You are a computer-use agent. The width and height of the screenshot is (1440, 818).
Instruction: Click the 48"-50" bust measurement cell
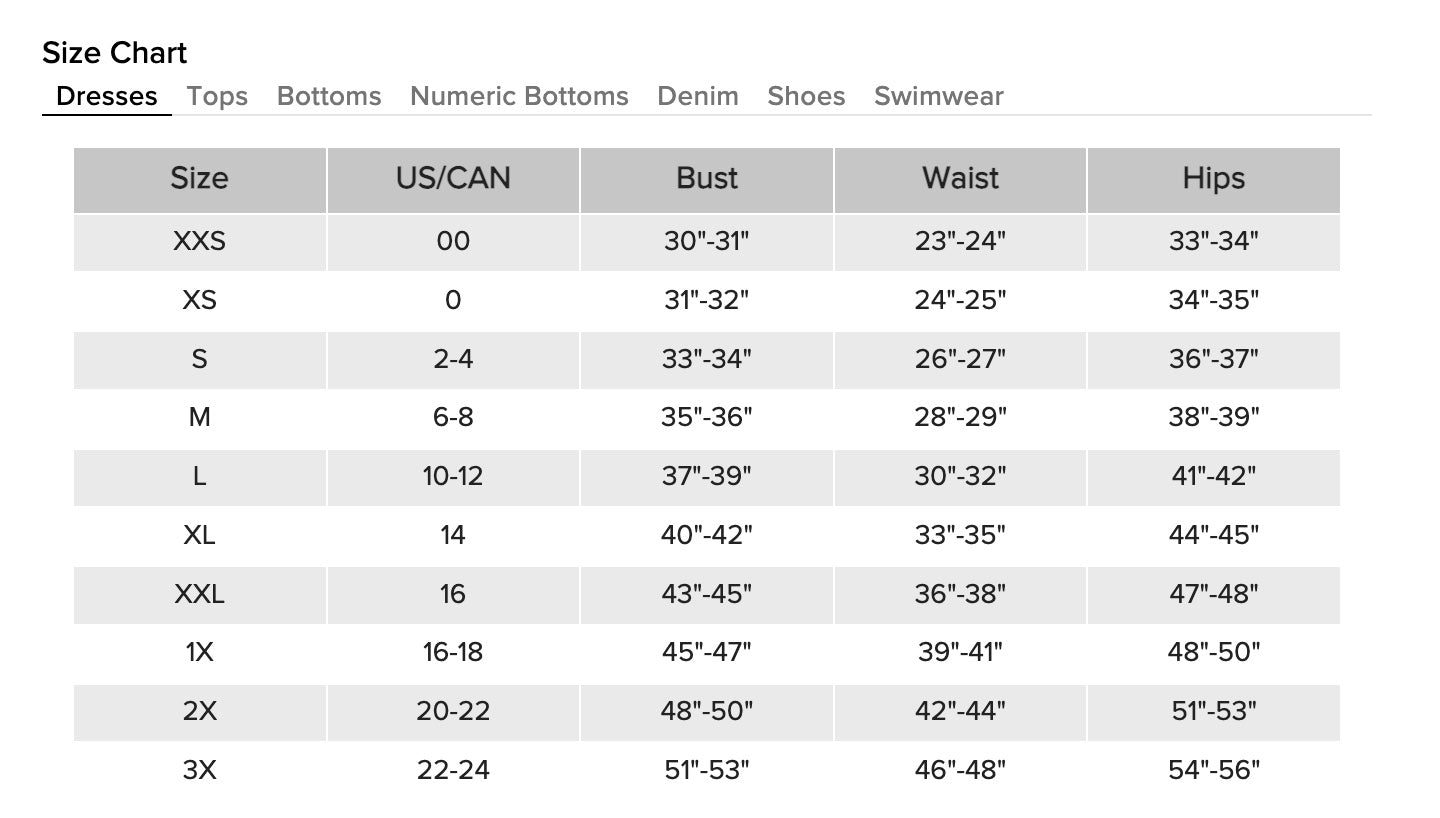pos(707,712)
